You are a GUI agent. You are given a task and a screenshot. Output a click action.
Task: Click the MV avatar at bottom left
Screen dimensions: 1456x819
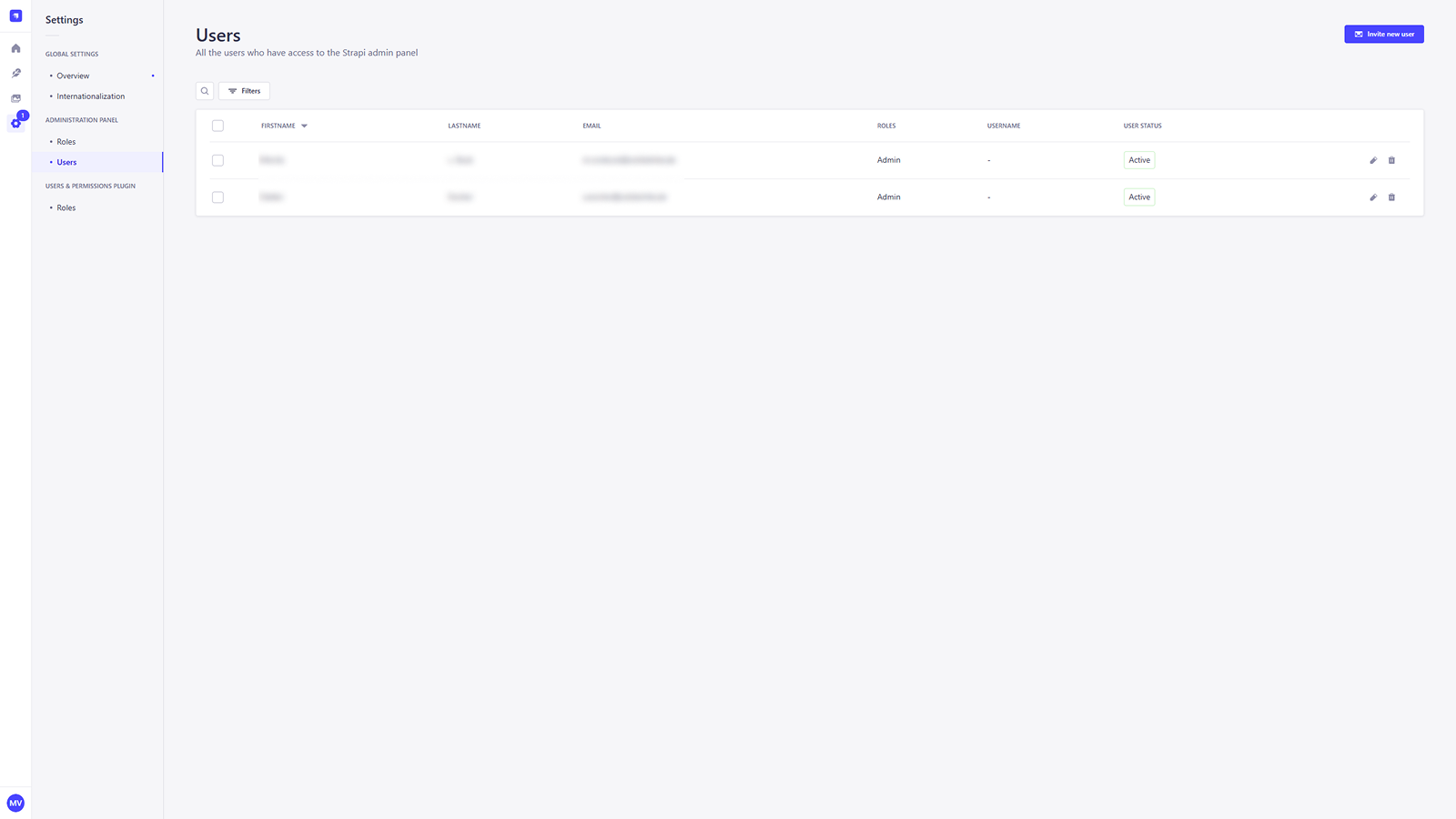click(15, 803)
